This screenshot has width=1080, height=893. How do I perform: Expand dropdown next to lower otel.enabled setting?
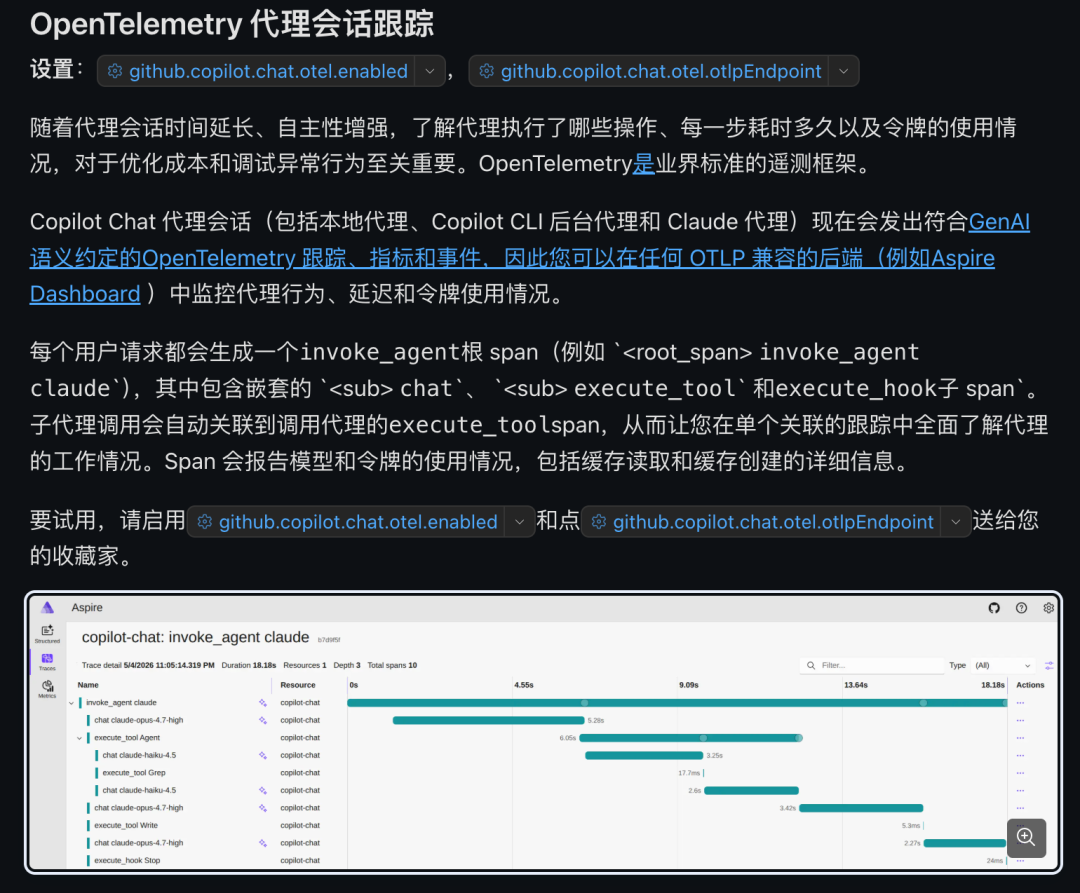[x=520, y=522]
